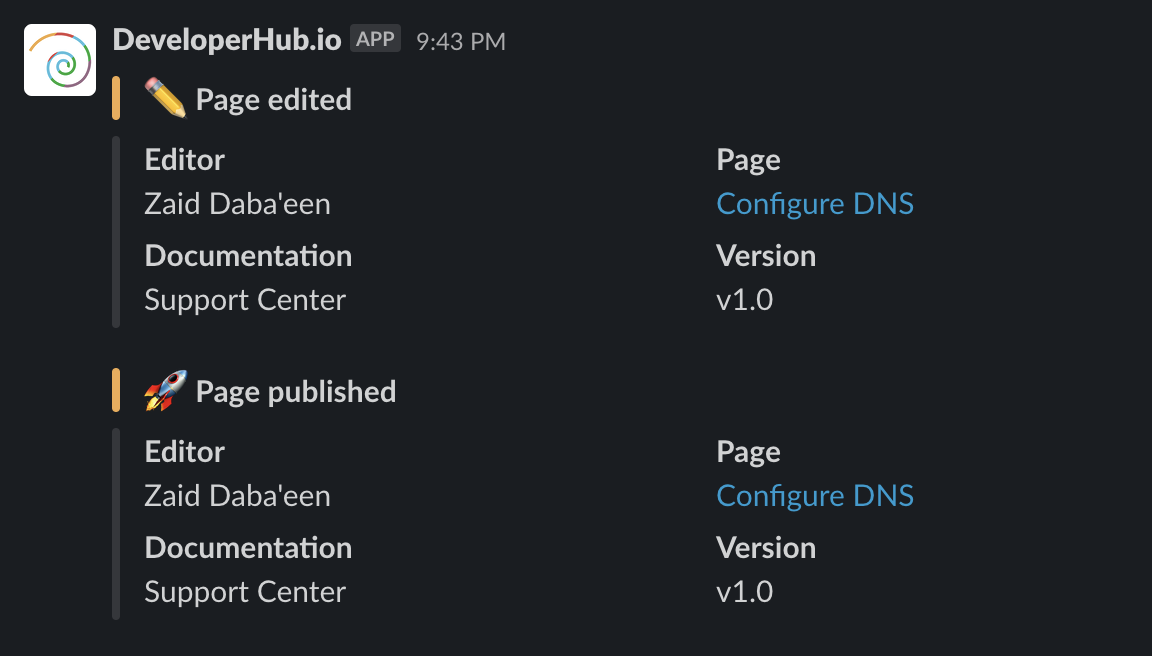Viewport: 1152px width, 656px height.
Task: Select Zaid Daba'een in the Page published block
Action: tap(237, 496)
